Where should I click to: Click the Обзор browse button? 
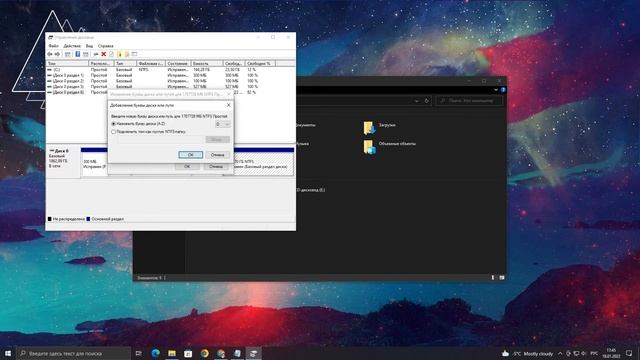217,140
